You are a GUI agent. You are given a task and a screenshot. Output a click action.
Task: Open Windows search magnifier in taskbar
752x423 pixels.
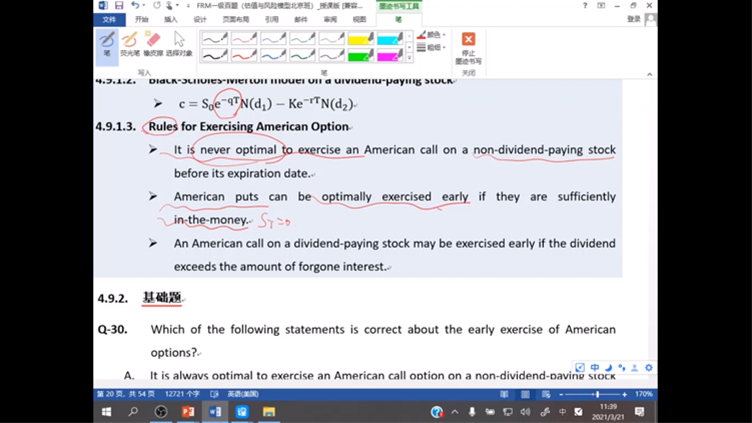(x=133, y=411)
